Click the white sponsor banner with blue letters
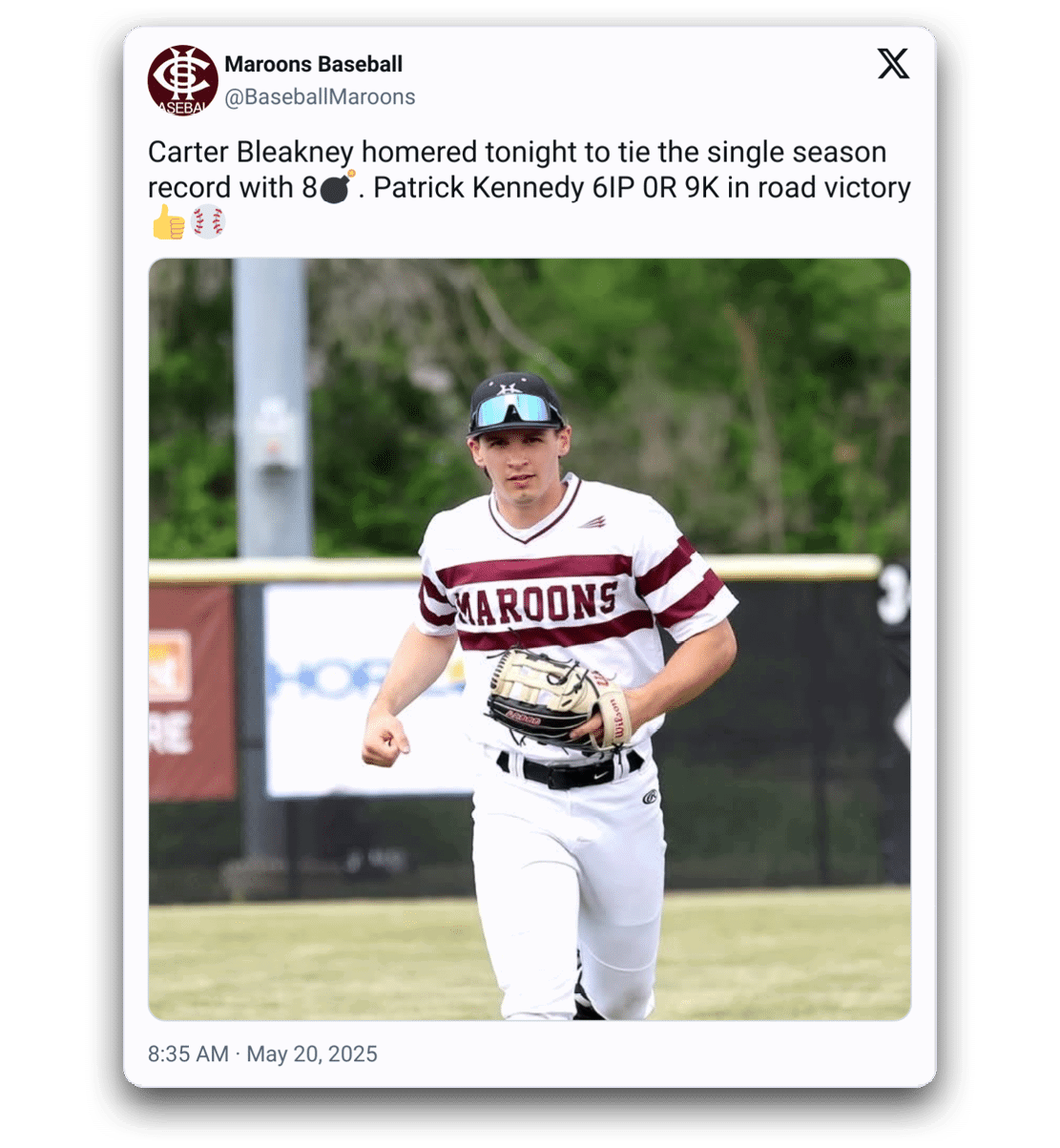This screenshot has height=1148, width=1060. (367, 689)
